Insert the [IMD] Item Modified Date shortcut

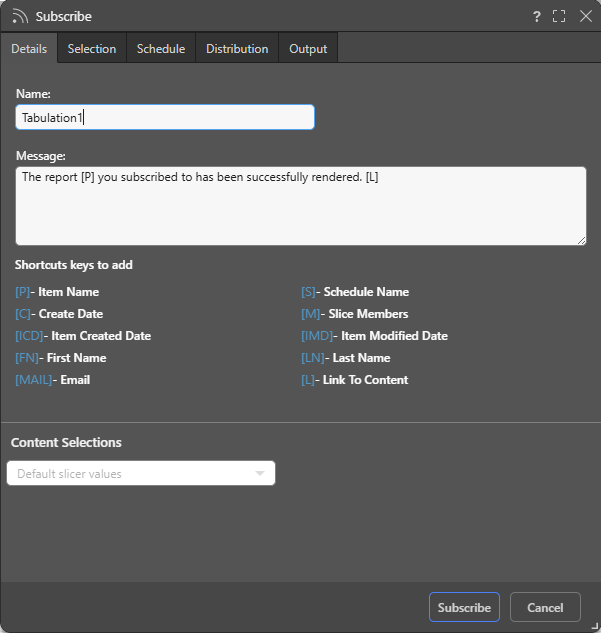tap(317, 336)
